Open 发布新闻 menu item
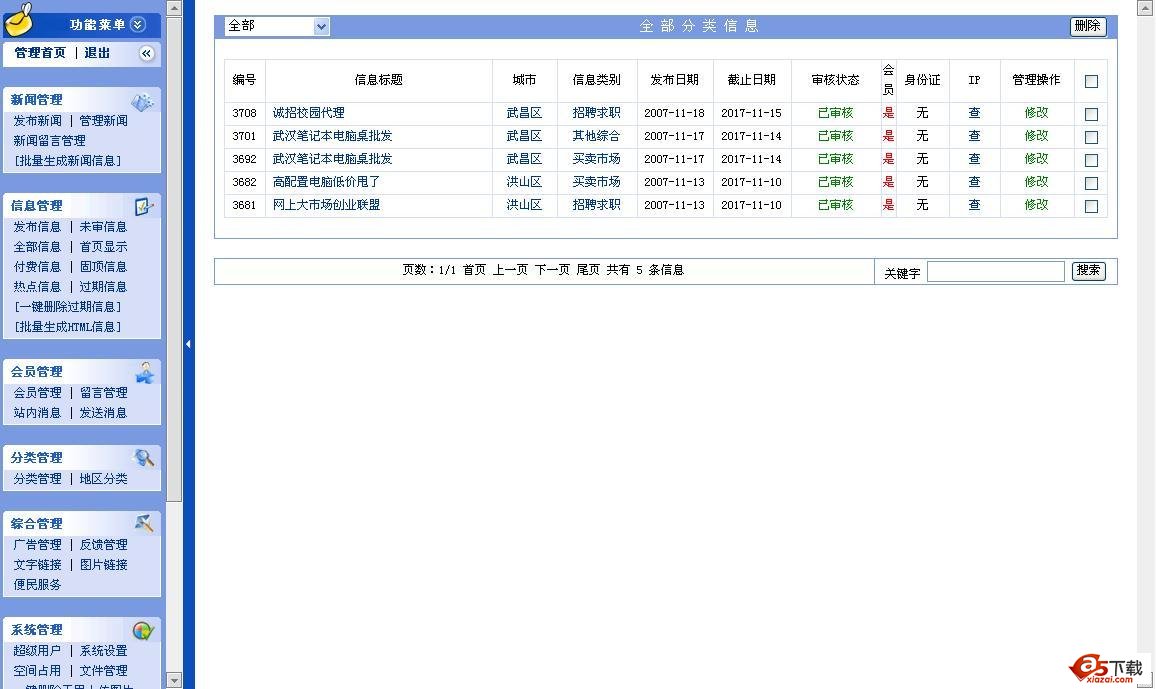Viewport: 1156px width, 689px height. 38,120
